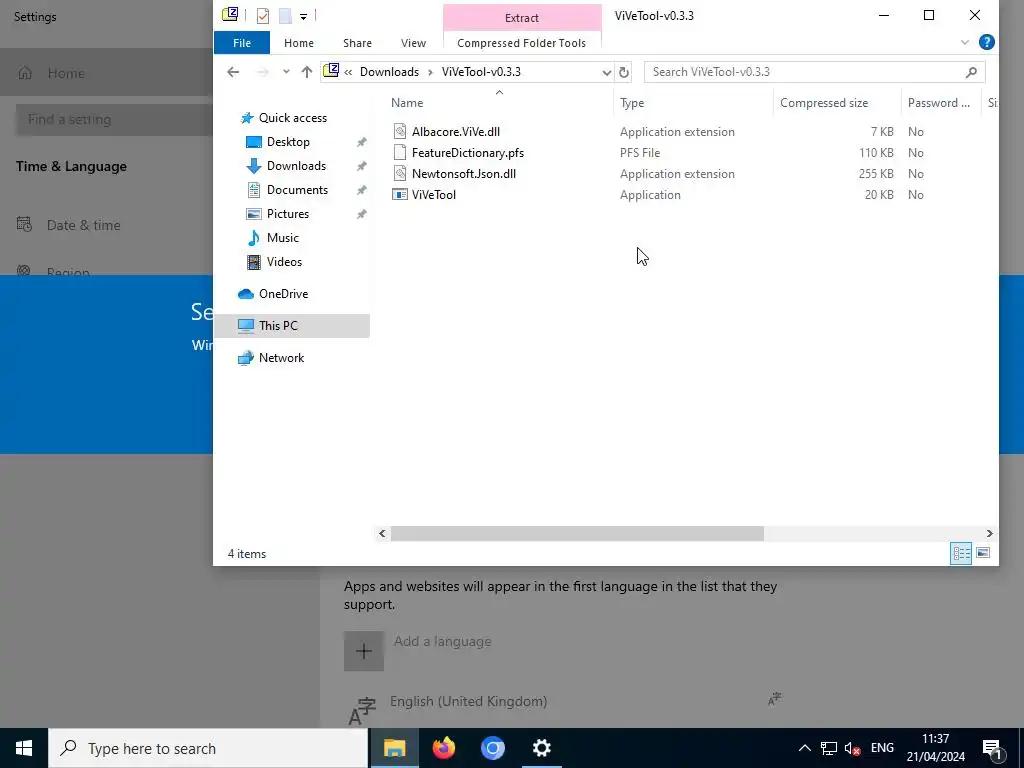Go up one folder level
This screenshot has width=1024, height=768.
coord(306,72)
